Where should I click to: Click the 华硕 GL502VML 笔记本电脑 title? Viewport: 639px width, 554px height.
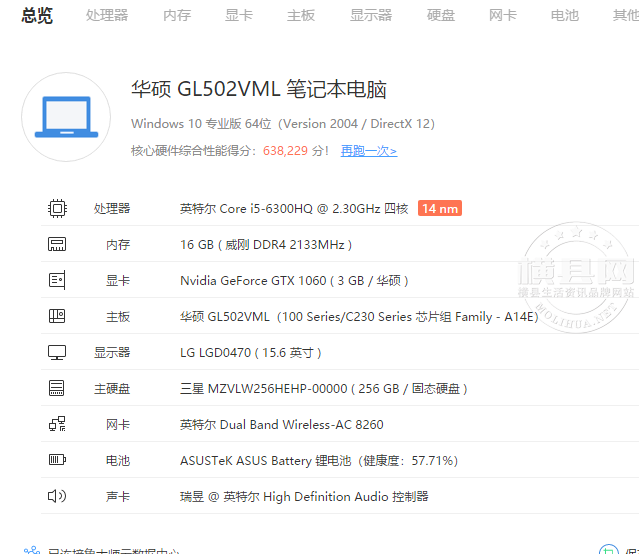pos(259,89)
